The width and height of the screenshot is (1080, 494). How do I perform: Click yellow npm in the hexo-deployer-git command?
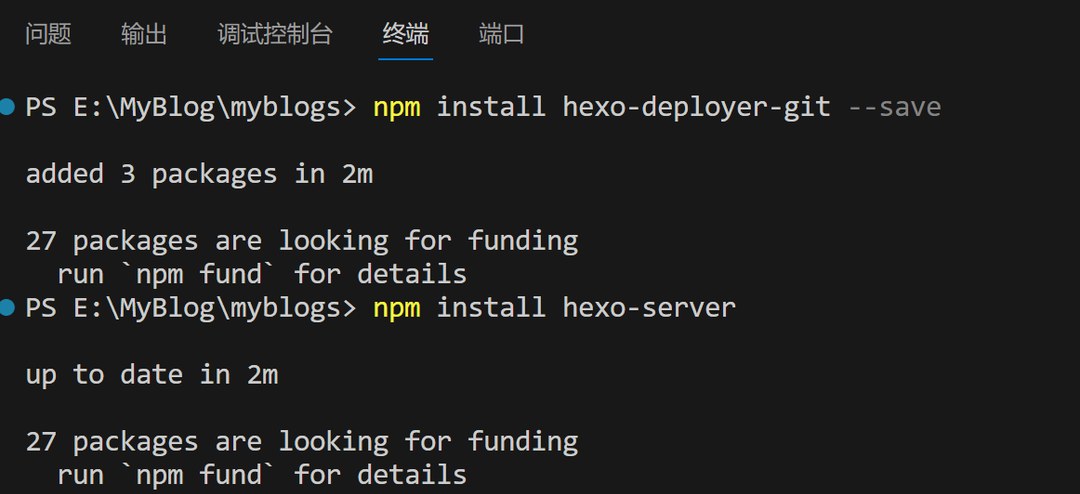click(396, 107)
